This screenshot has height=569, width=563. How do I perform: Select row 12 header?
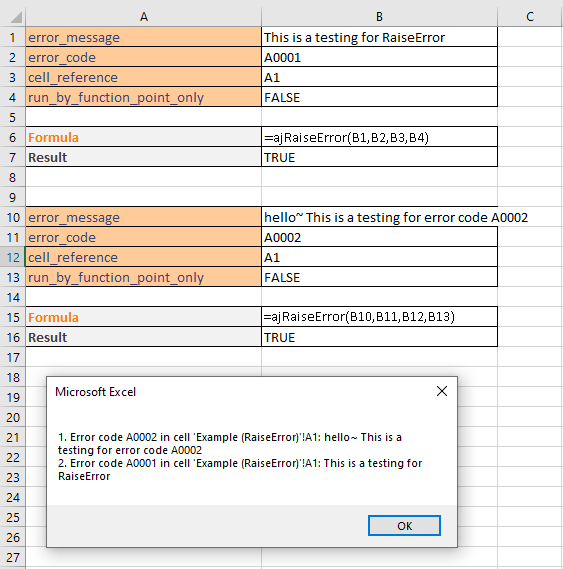click(x=13, y=257)
